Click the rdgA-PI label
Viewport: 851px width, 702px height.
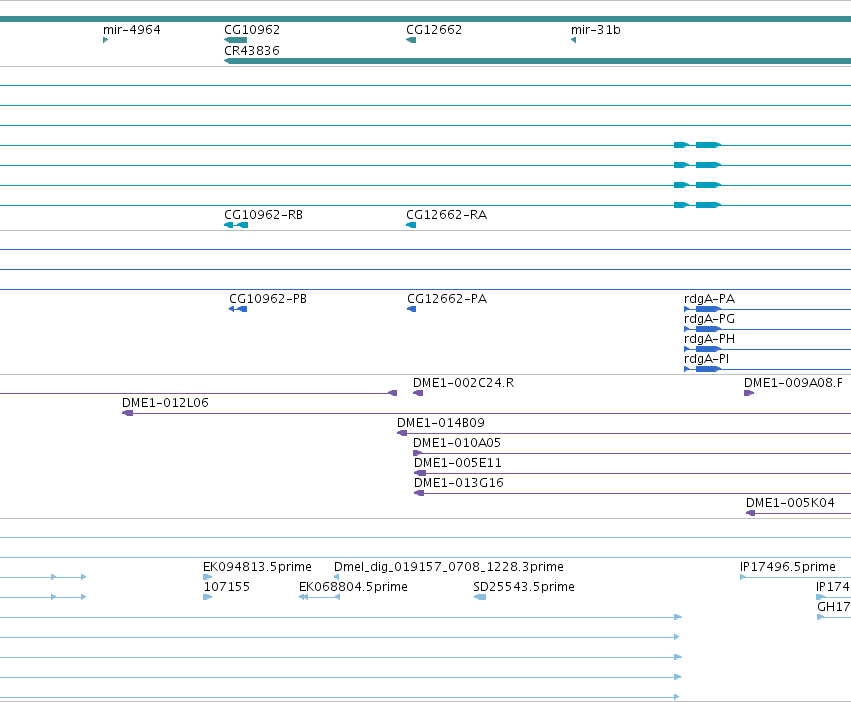coord(706,359)
